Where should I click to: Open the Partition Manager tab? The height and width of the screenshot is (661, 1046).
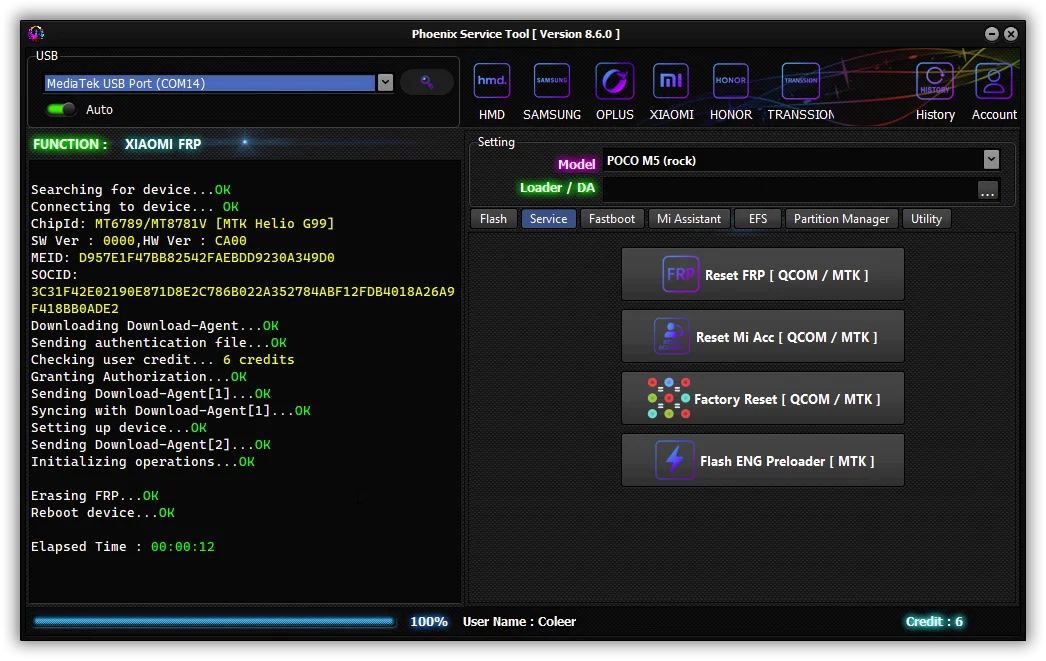pos(841,219)
